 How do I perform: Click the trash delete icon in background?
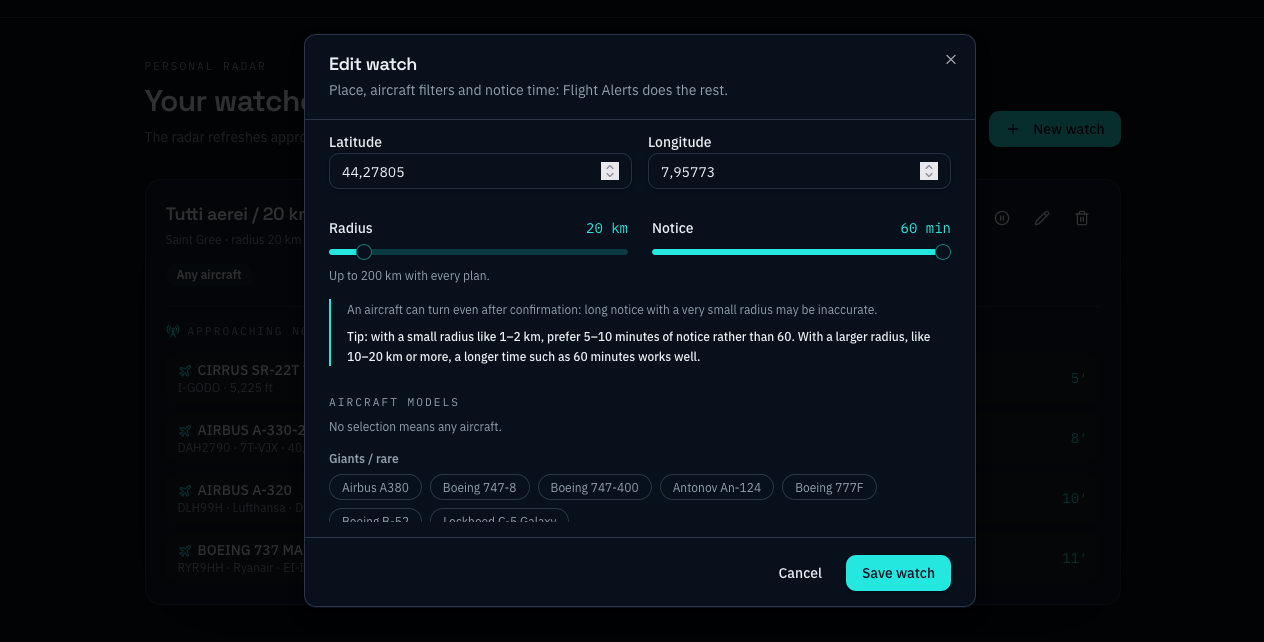1082,217
